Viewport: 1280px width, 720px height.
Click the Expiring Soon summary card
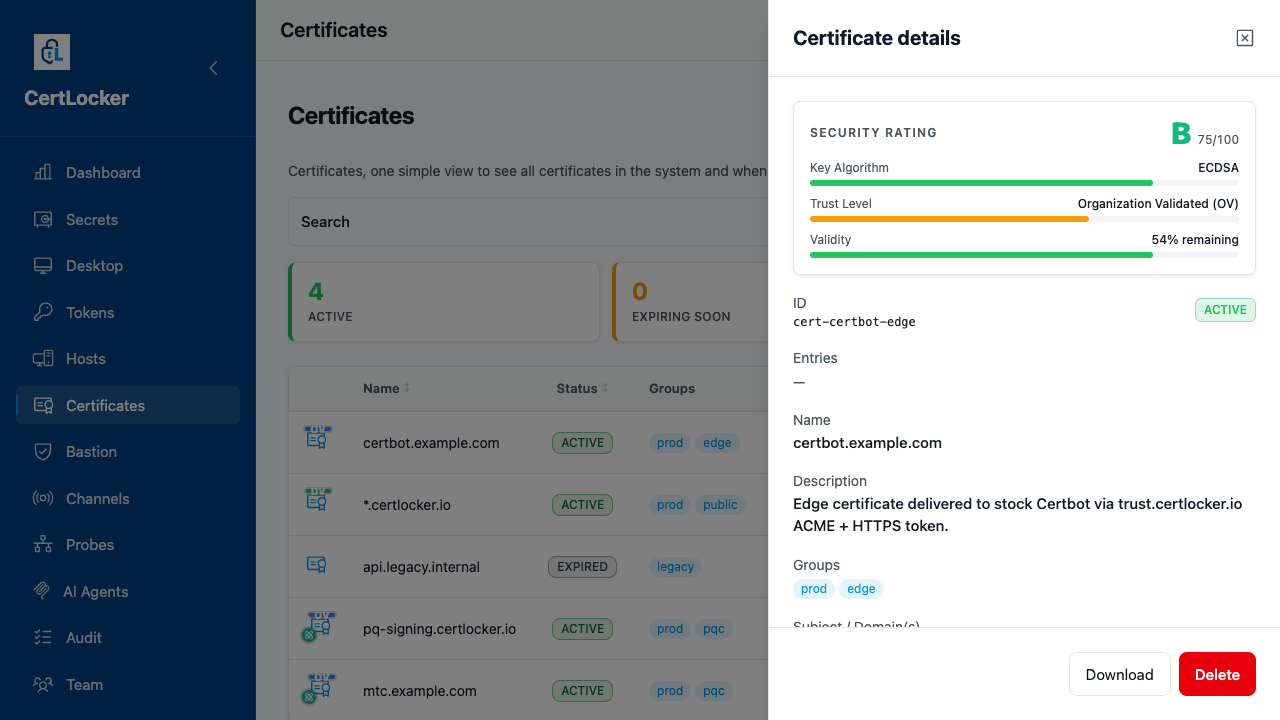tap(690, 302)
